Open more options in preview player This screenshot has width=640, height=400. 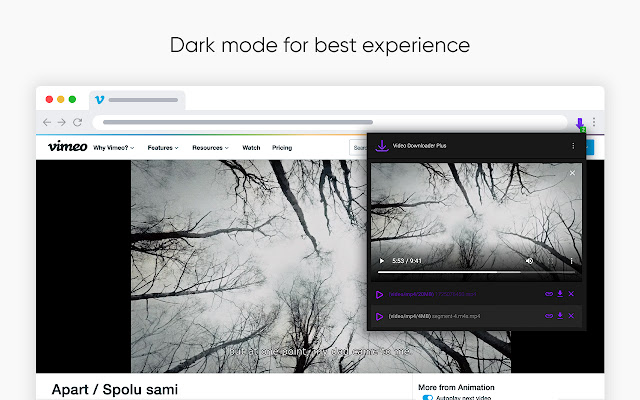(571, 261)
